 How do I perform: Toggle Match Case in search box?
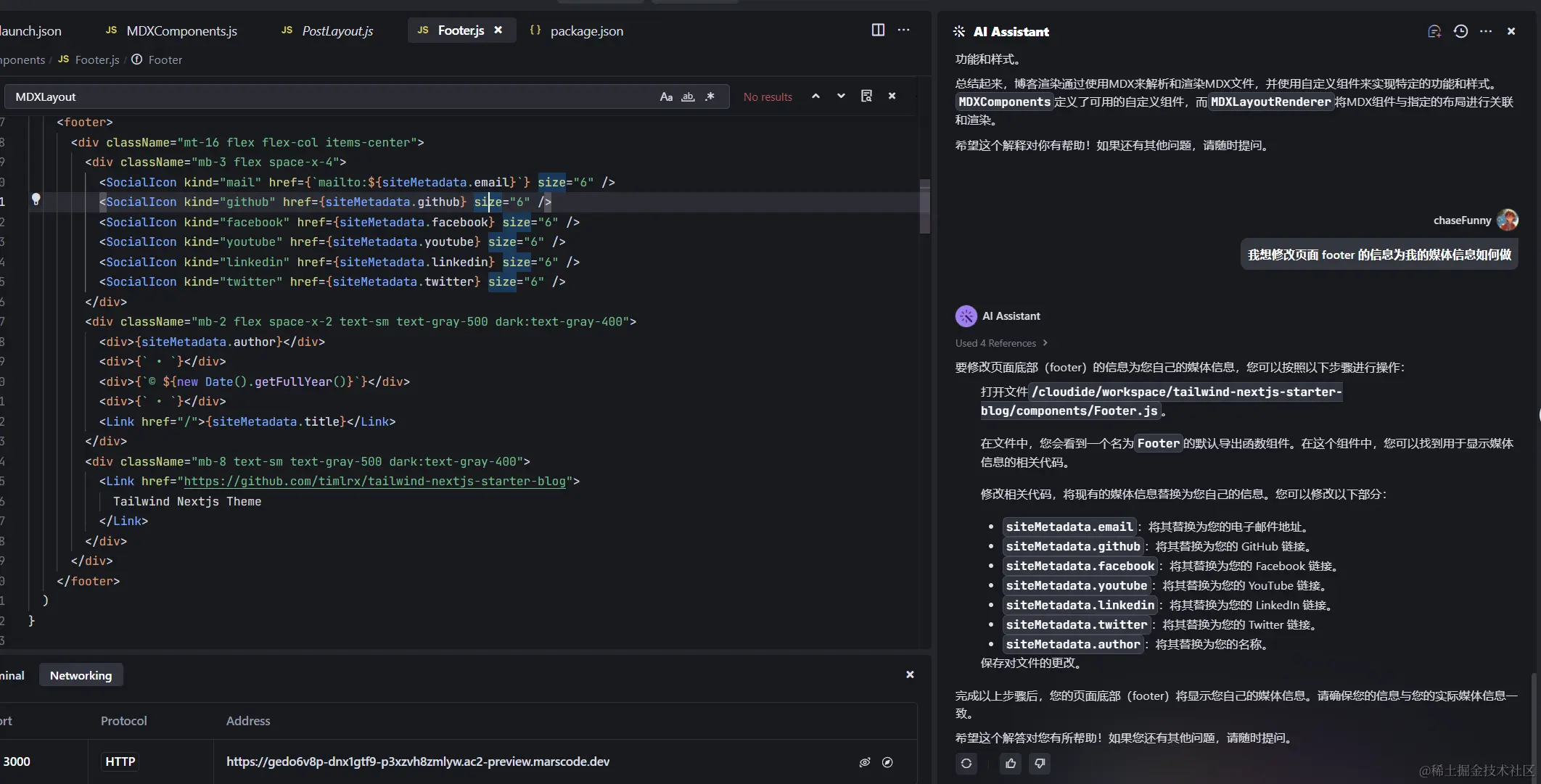(666, 96)
